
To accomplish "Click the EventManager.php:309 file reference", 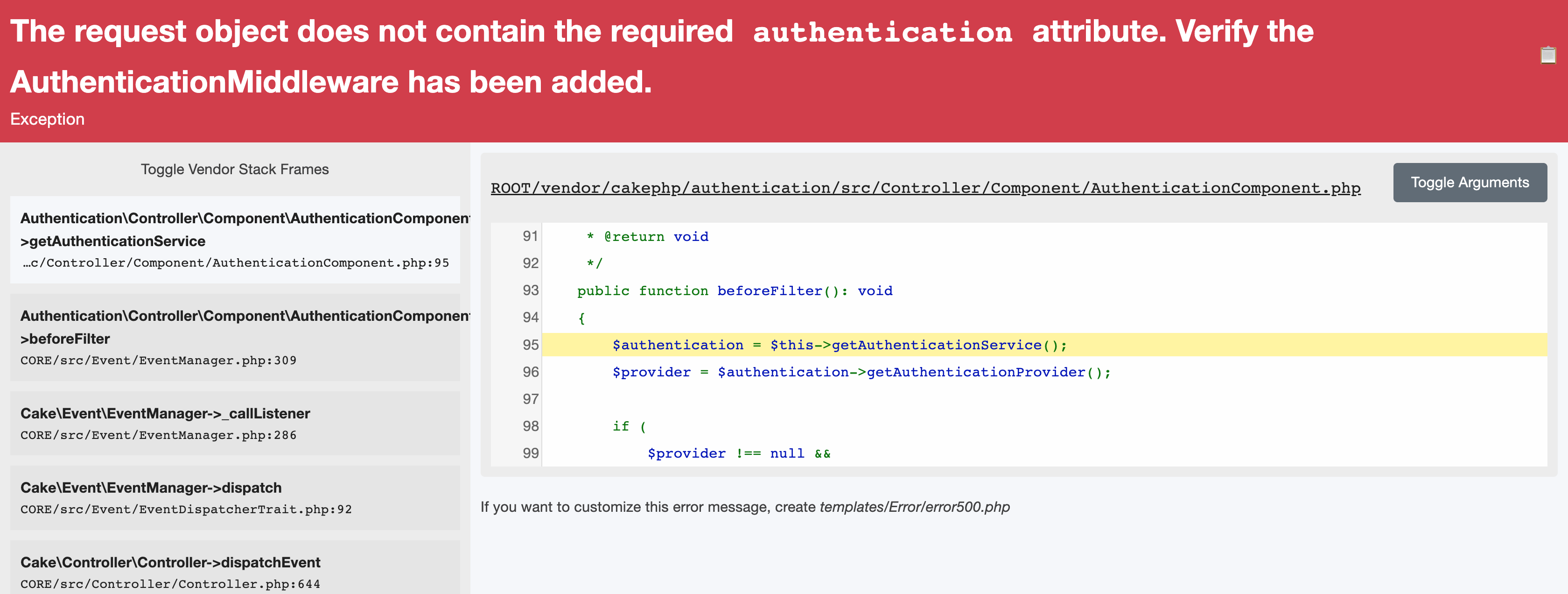I will (158, 361).
